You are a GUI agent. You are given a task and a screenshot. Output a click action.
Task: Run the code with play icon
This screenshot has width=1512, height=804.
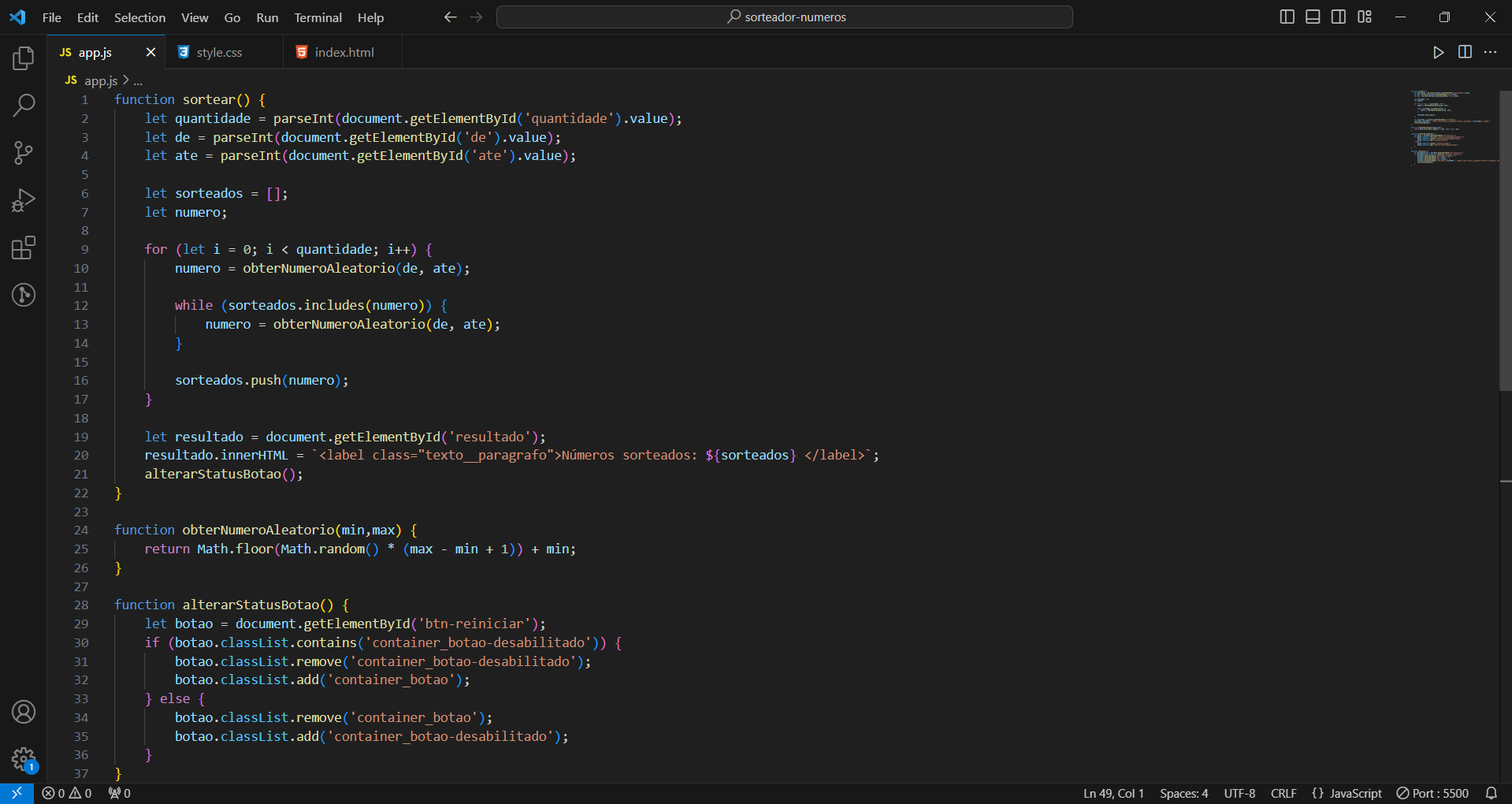(1439, 52)
